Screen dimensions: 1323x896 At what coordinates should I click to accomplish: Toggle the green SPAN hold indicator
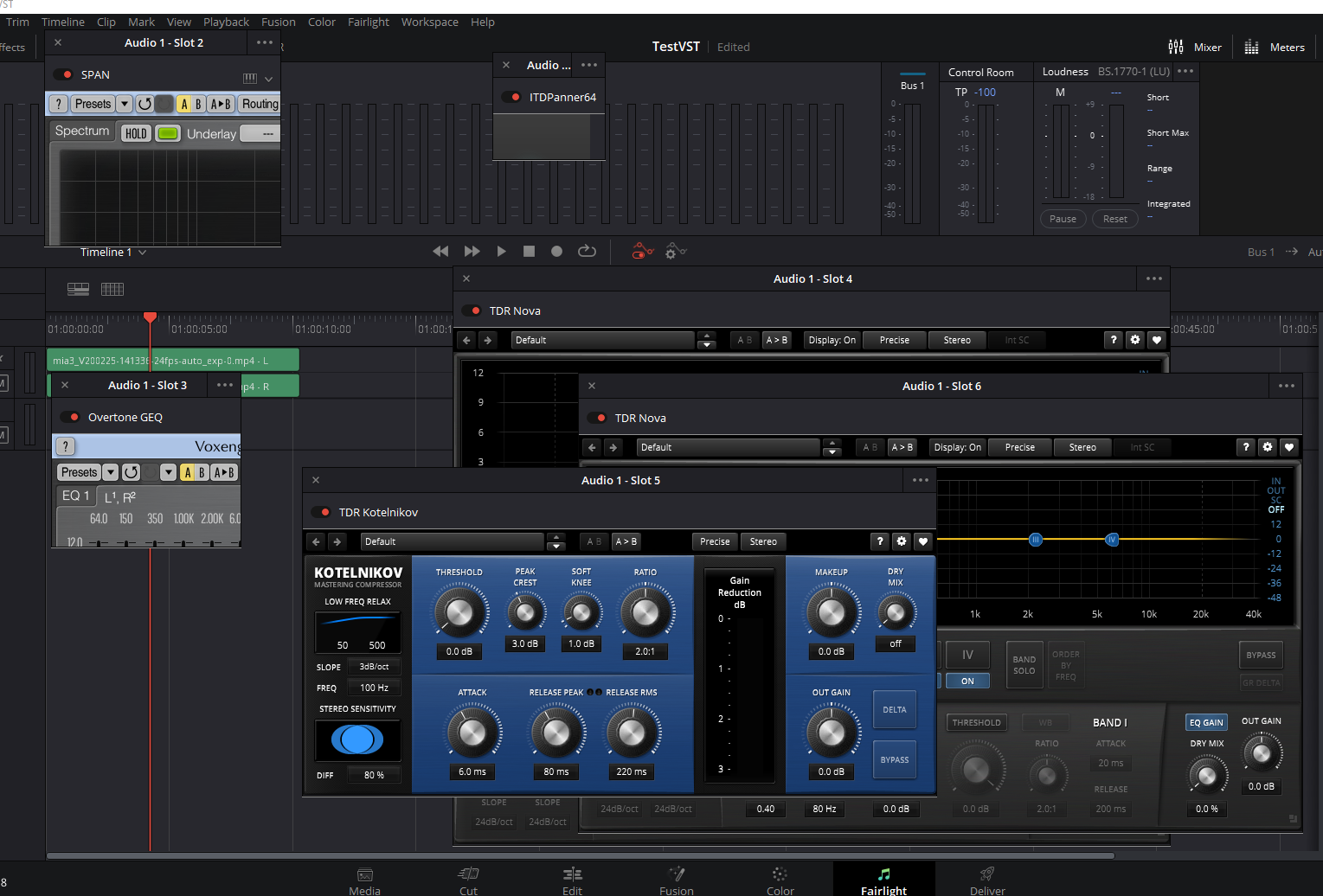(168, 133)
